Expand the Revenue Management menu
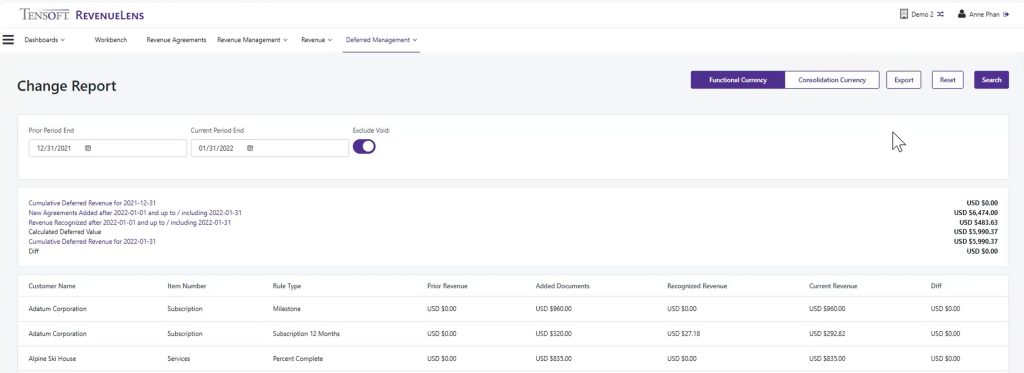 (x=252, y=40)
